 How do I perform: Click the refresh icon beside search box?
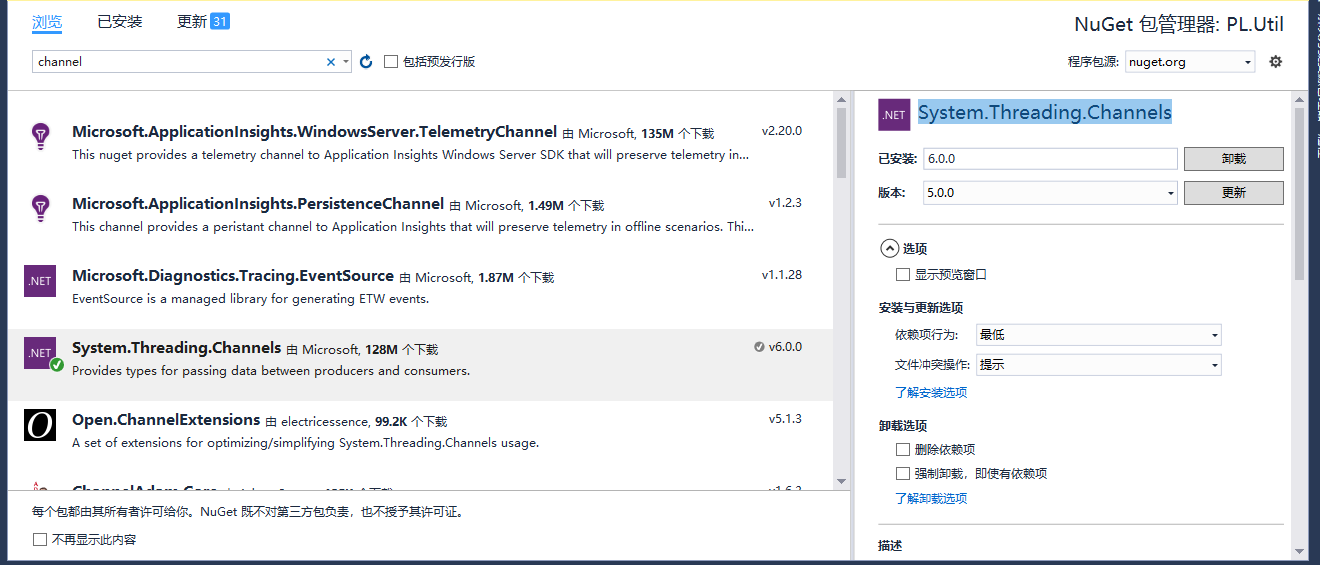[366, 62]
